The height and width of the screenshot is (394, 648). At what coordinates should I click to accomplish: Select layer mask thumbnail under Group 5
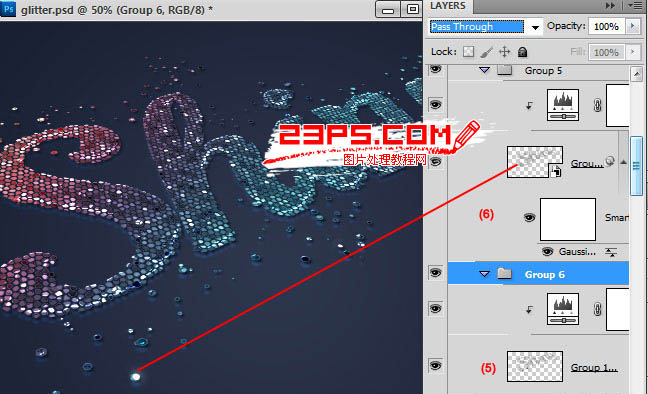pyautogui.click(x=617, y=105)
